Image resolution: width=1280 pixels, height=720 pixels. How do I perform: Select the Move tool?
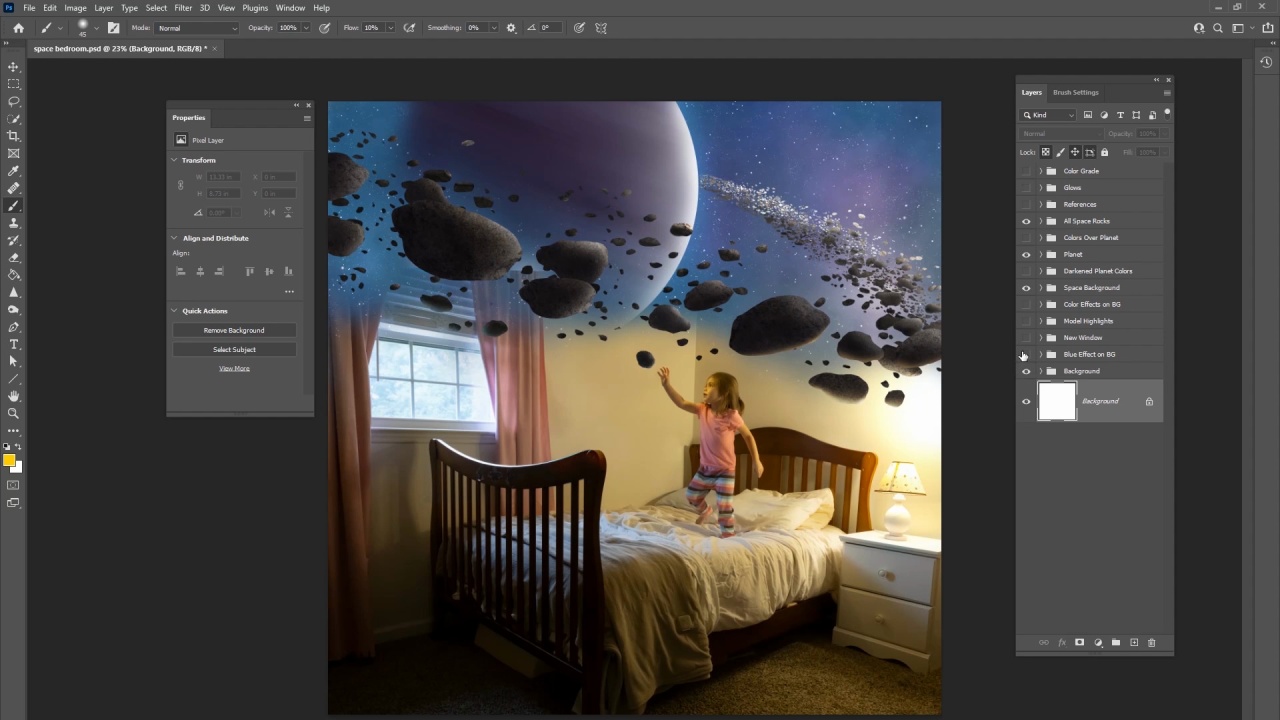tap(13, 67)
